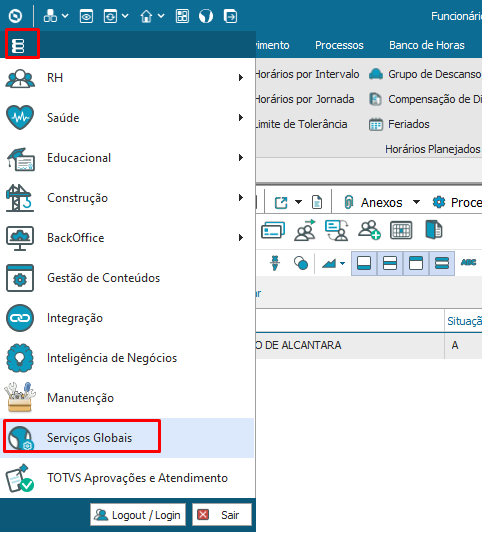
Task: Toggle the top panel layout button
Action: [416, 263]
